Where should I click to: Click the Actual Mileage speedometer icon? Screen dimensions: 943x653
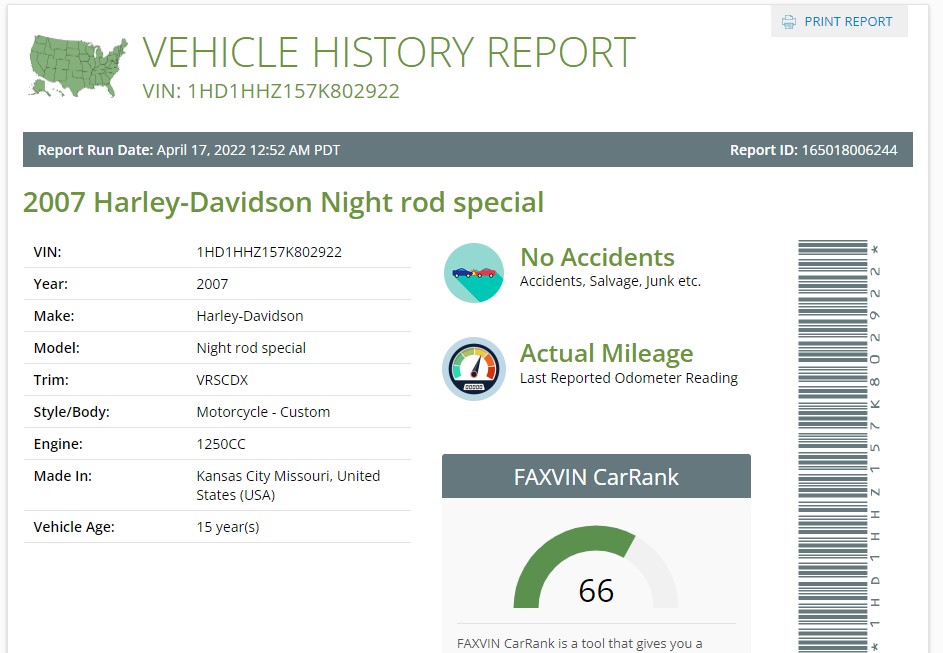pos(474,369)
